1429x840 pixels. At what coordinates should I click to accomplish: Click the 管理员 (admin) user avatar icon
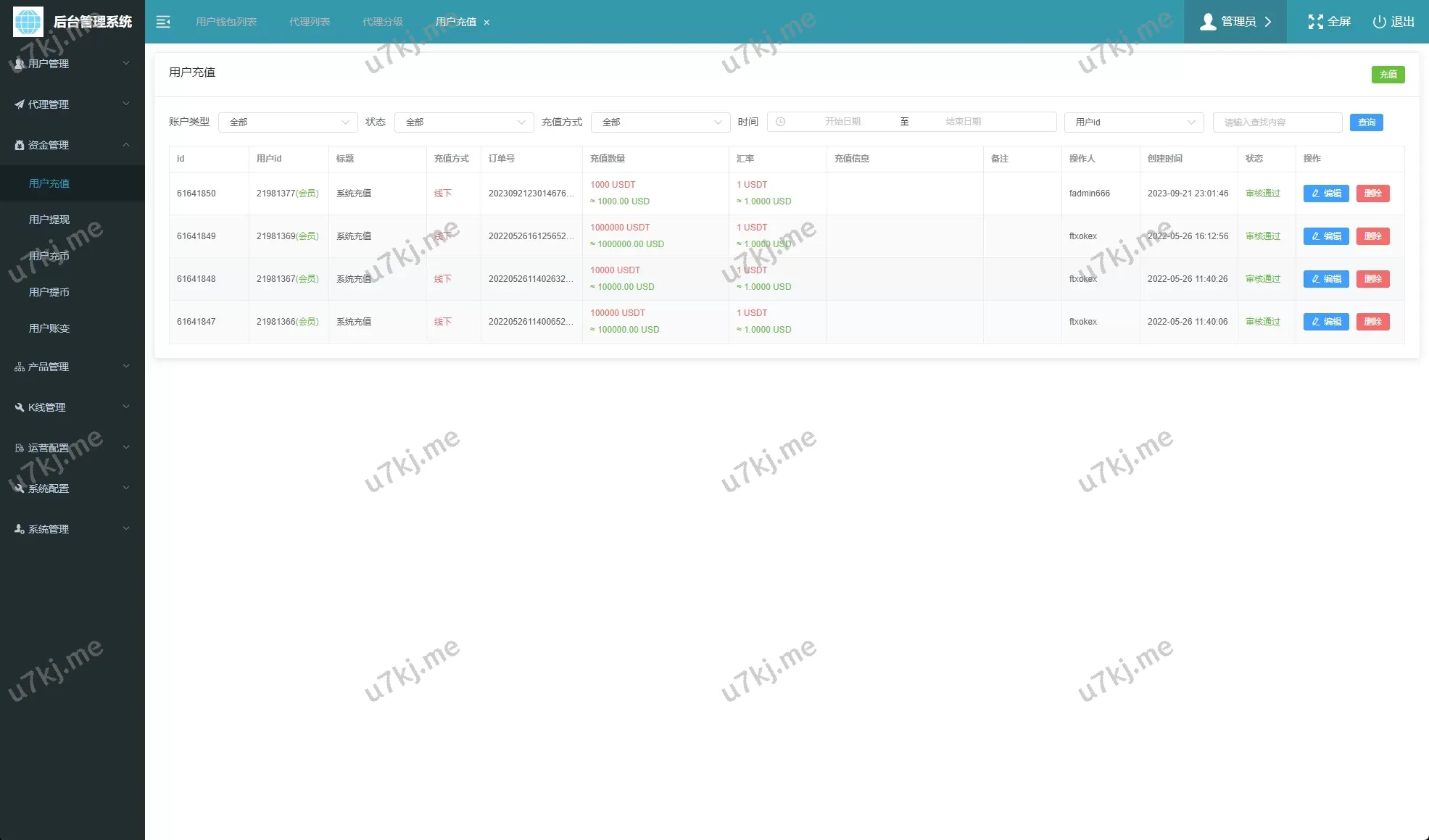tap(1208, 22)
